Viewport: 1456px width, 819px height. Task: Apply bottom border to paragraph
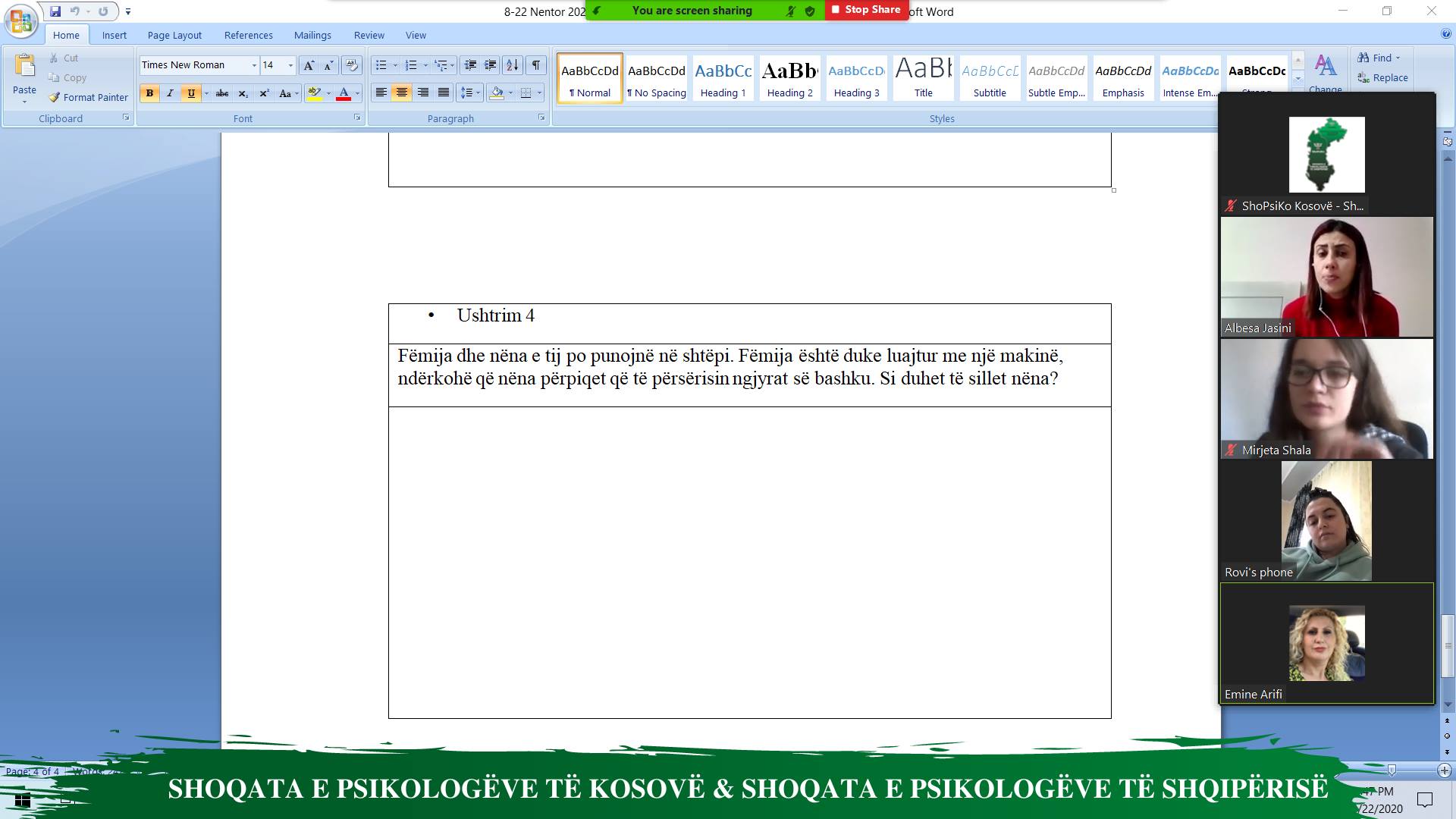click(x=526, y=93)
